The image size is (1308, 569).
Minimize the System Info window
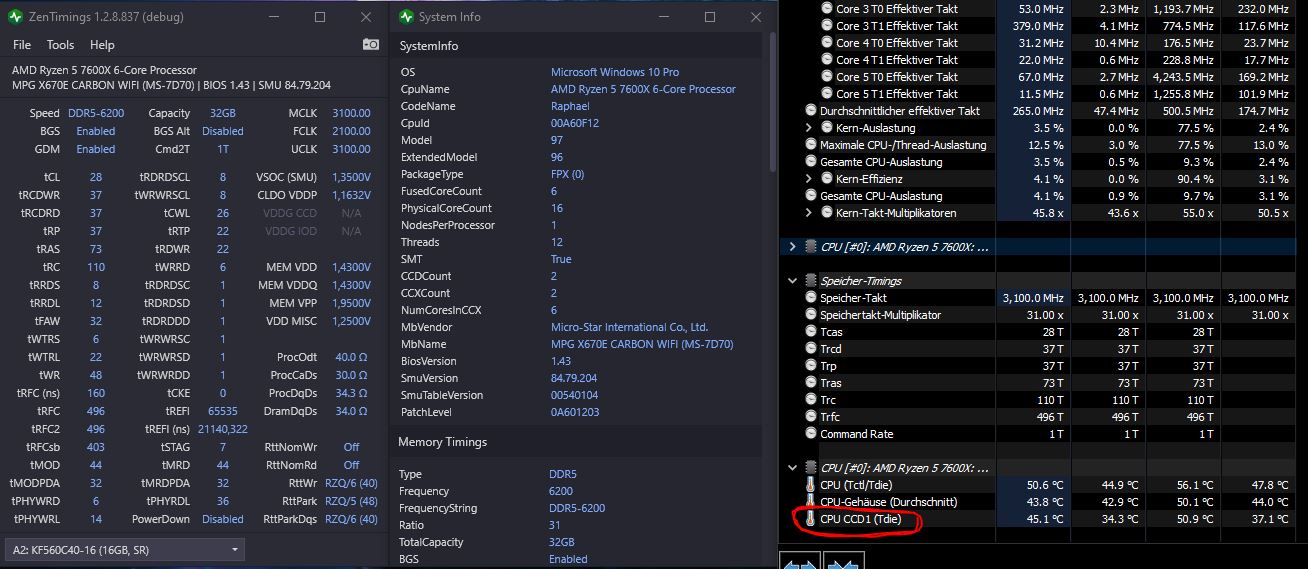[x=664, y=17]
